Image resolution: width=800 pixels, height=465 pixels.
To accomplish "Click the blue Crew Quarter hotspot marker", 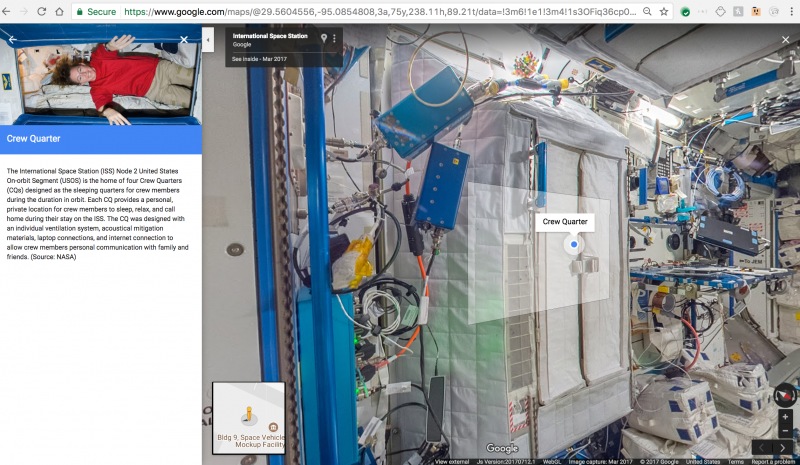I will tap(573, 244).
